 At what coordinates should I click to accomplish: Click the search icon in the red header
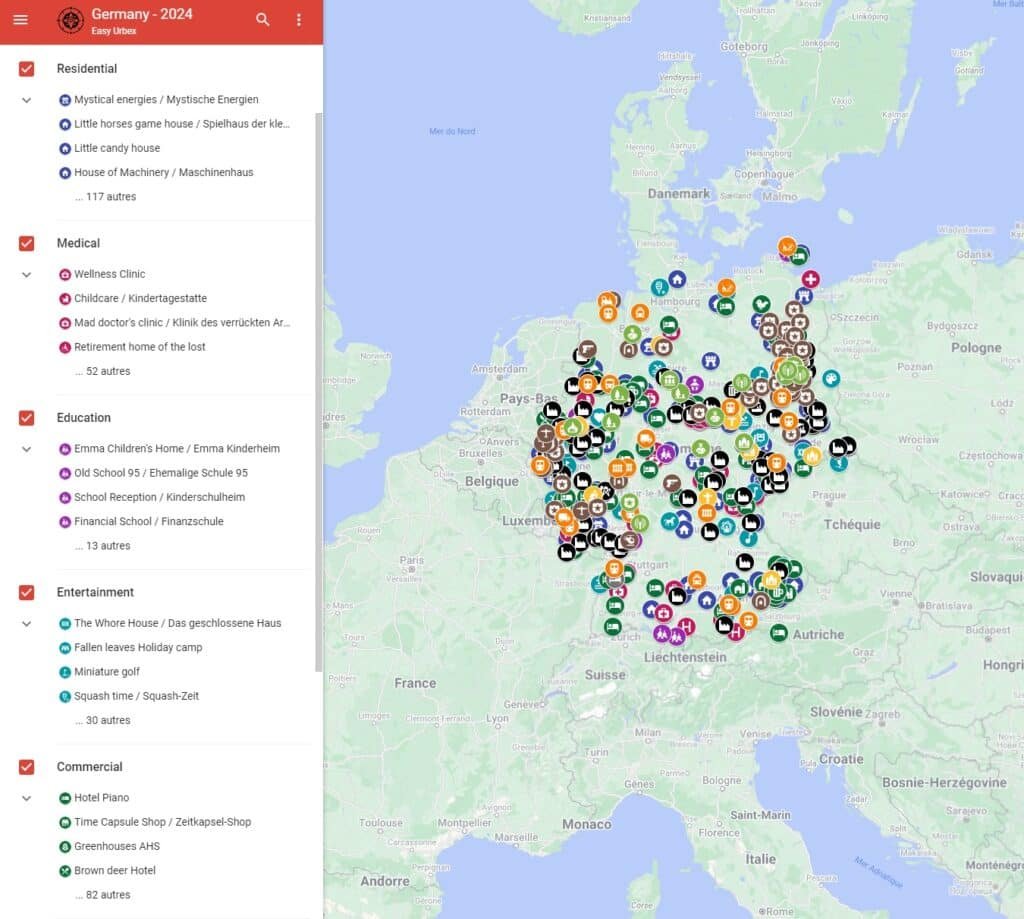[x=262, y=19]
